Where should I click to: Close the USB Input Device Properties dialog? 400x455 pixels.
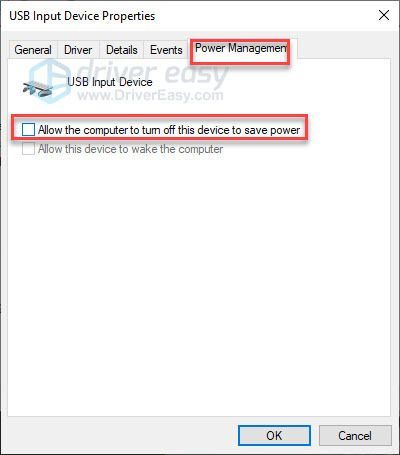tap(384, 15)
